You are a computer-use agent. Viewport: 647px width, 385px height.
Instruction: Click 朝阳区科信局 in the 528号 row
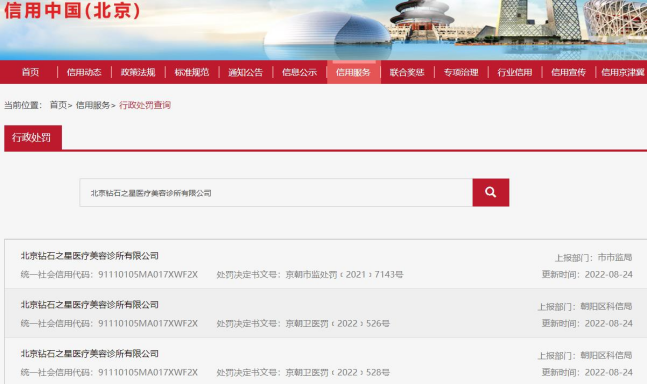pos(606,355)
